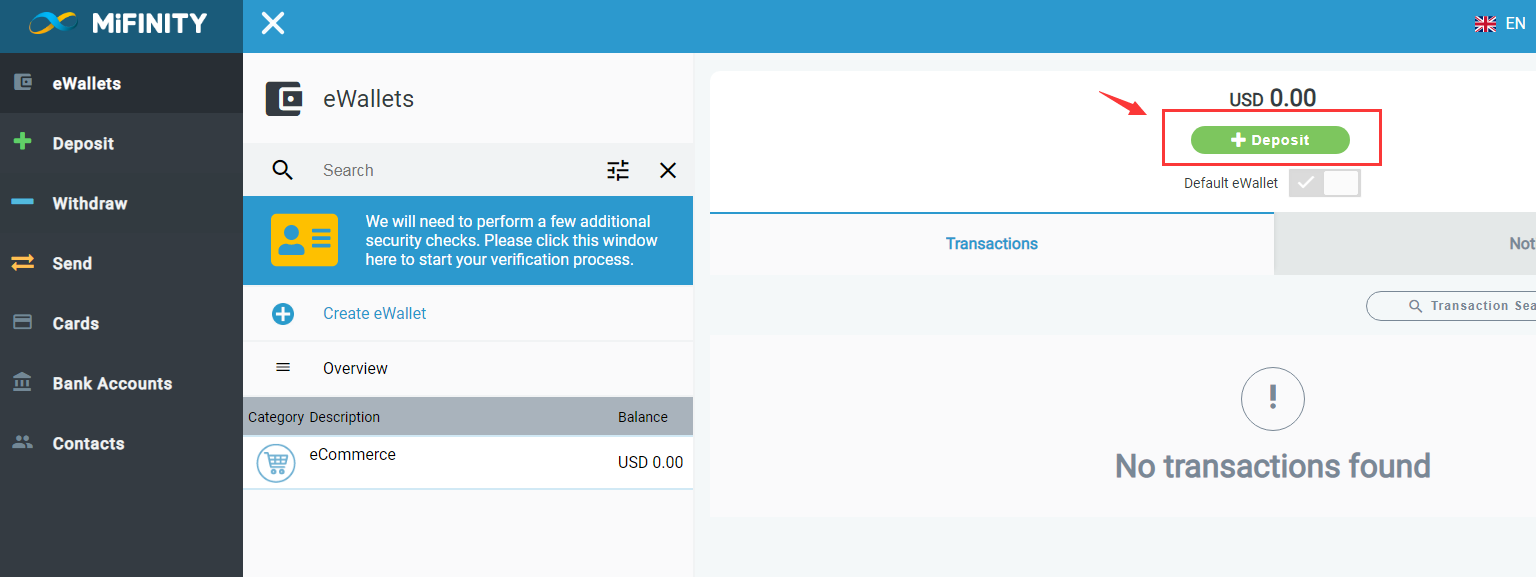Click the magnifier search icon

tap(283, 170)
